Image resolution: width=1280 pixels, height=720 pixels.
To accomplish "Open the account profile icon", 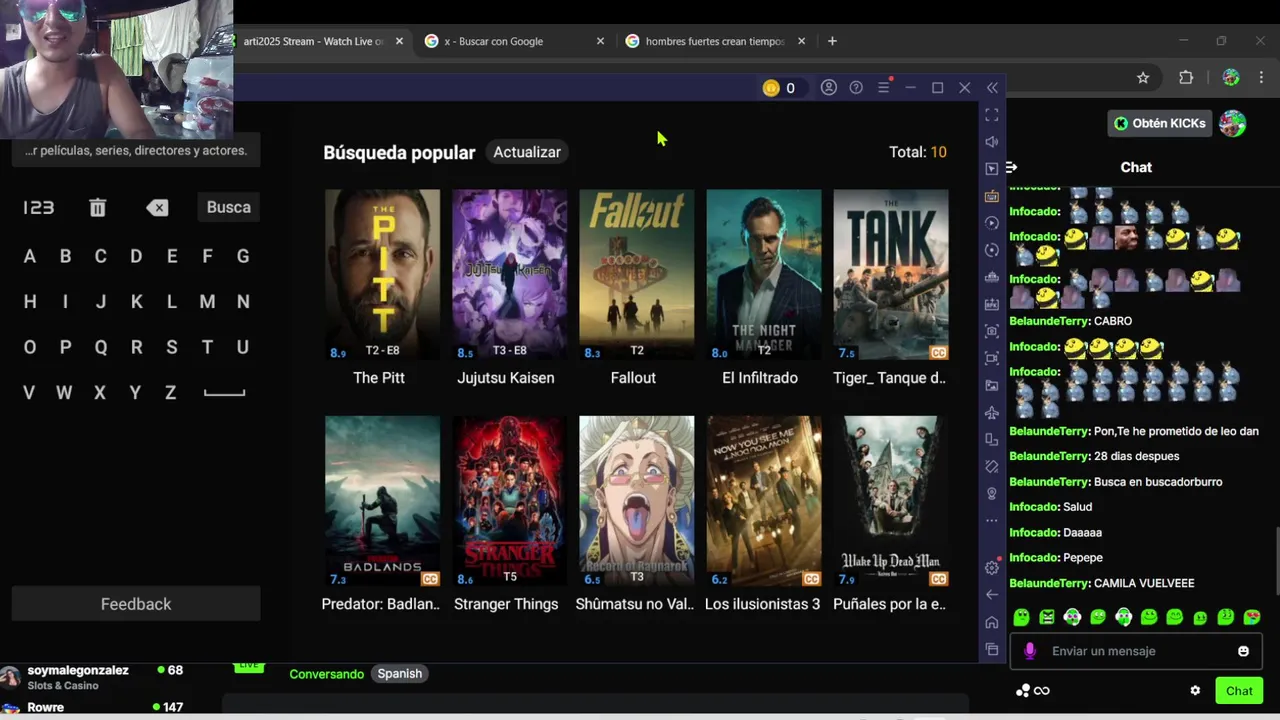I will coord(829,88).
